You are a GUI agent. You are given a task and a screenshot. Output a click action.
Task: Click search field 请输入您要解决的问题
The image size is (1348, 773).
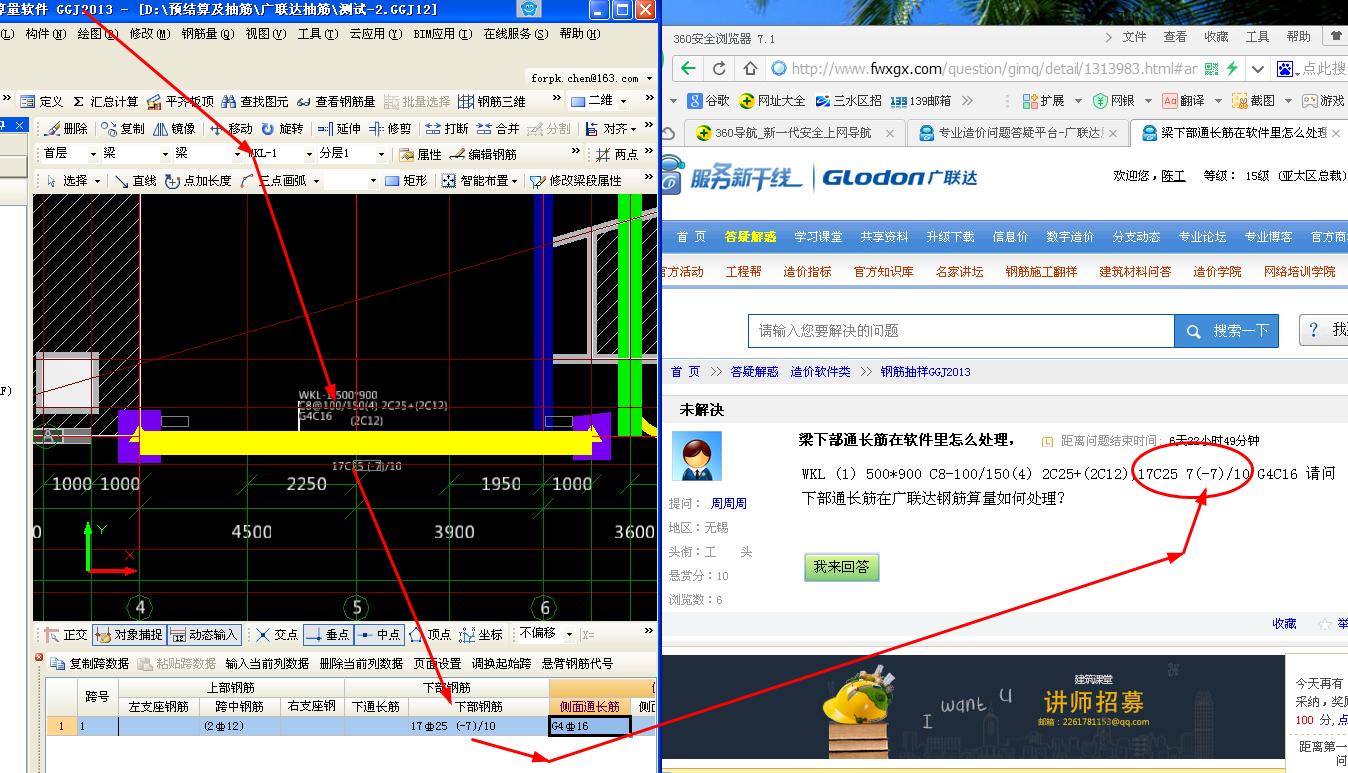961,331
